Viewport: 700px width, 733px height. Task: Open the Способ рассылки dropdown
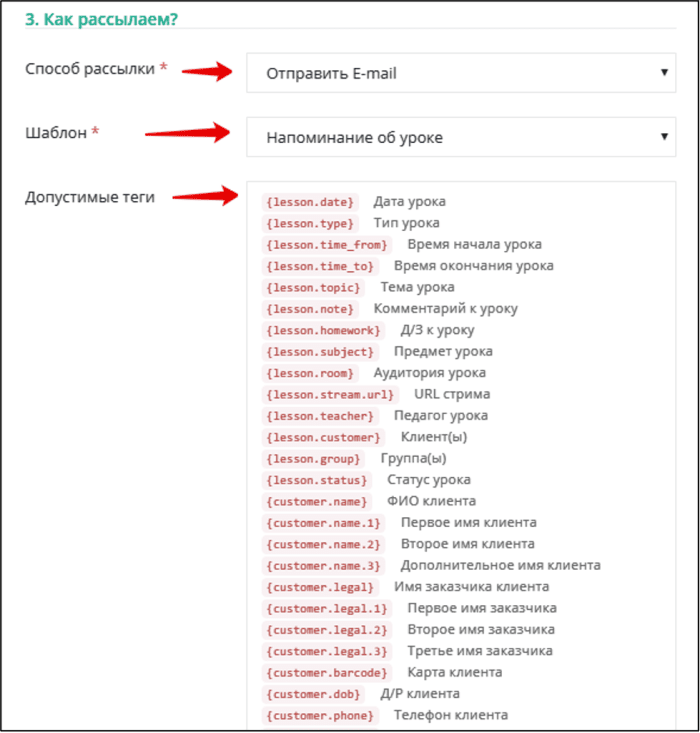(x=461, y=73)
